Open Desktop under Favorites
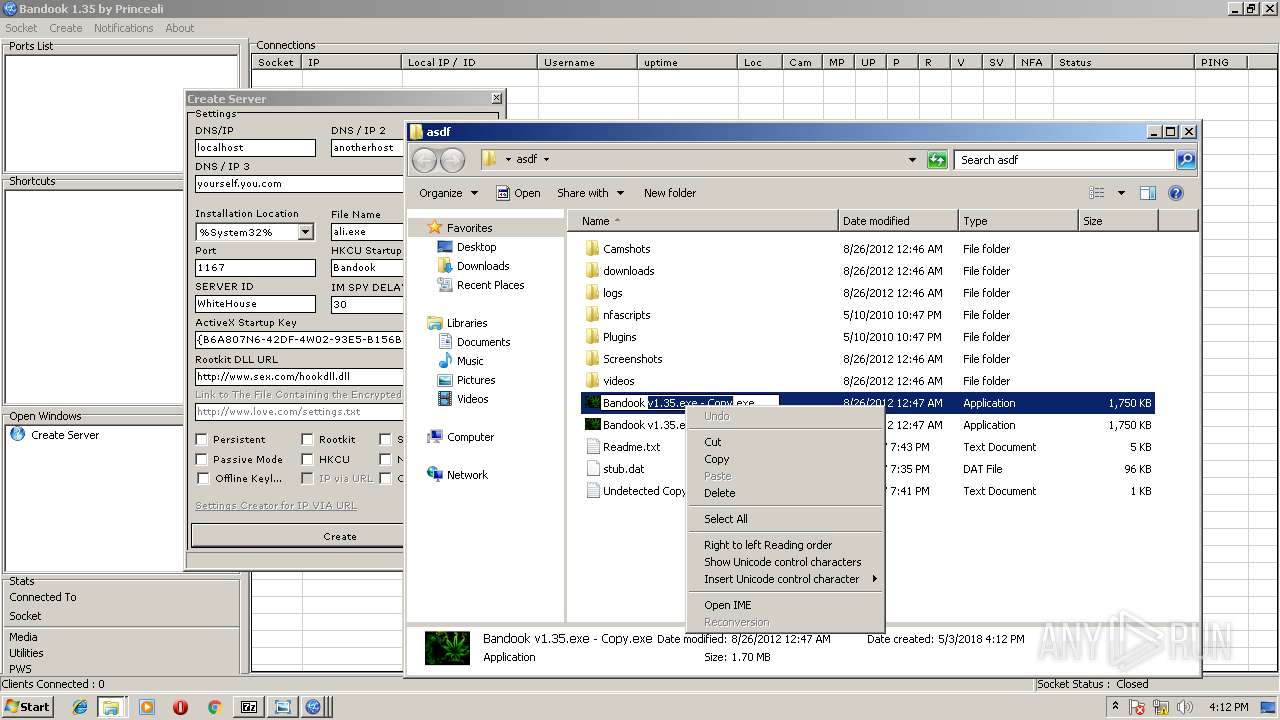This screenshot has width=1280, height=720. click(x=476, y=247)
